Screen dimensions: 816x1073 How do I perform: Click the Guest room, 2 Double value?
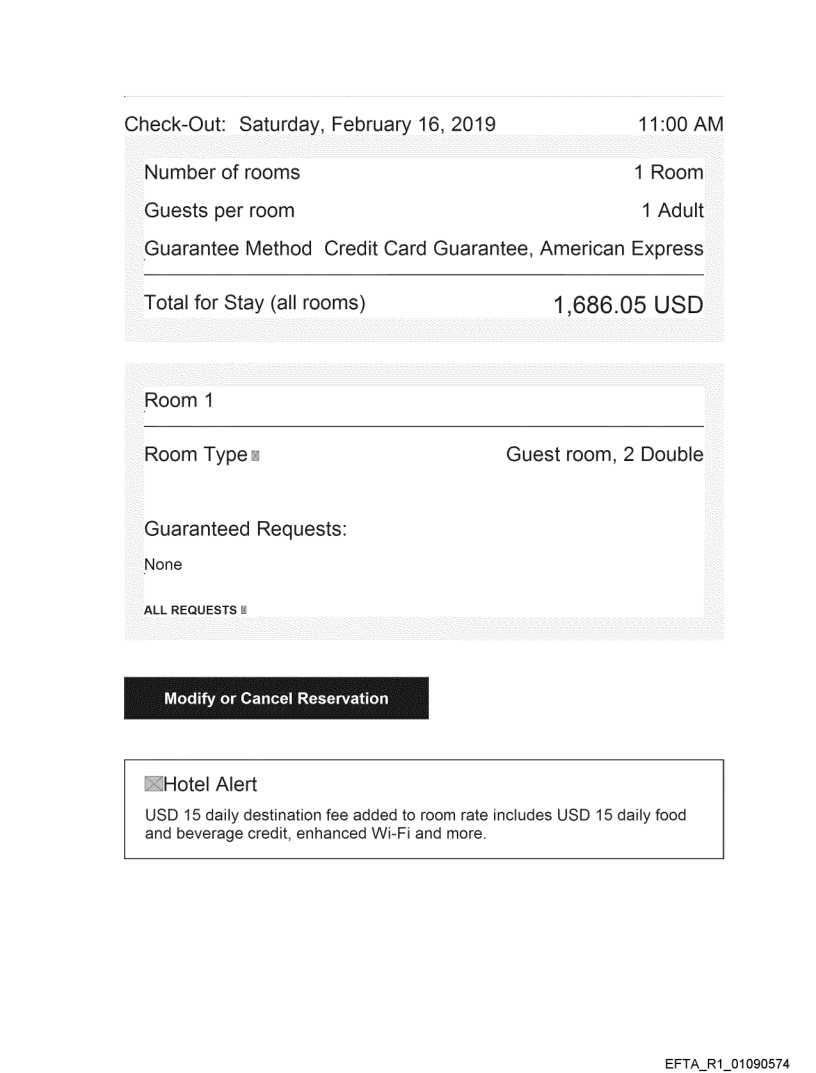tap(604, 455)
